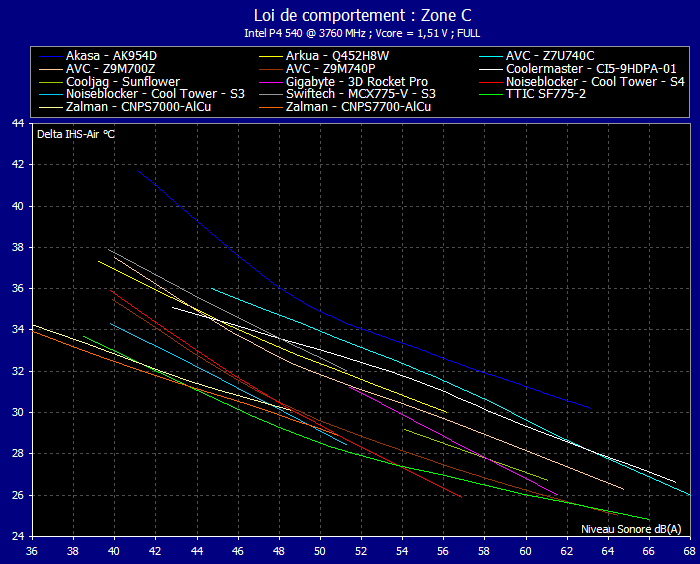The height and width of the screenshot is (564, 700).
Task: Click the y-axis label 'Delta IHS-Air °C'
Action: [75, 134]
